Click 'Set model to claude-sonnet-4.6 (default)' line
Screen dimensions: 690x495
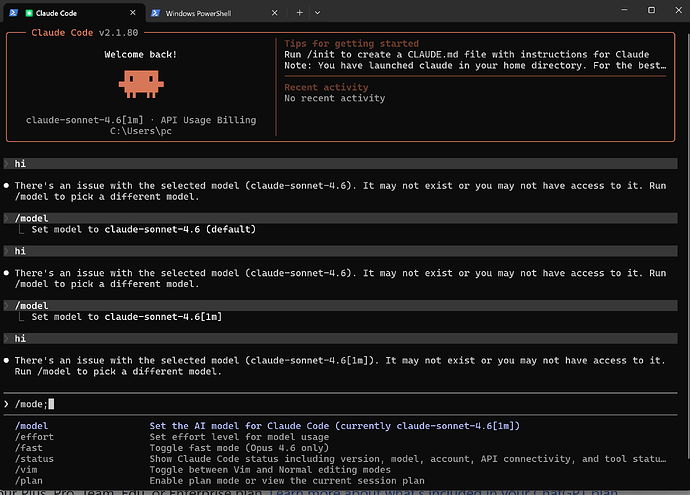tap(143, 229)
